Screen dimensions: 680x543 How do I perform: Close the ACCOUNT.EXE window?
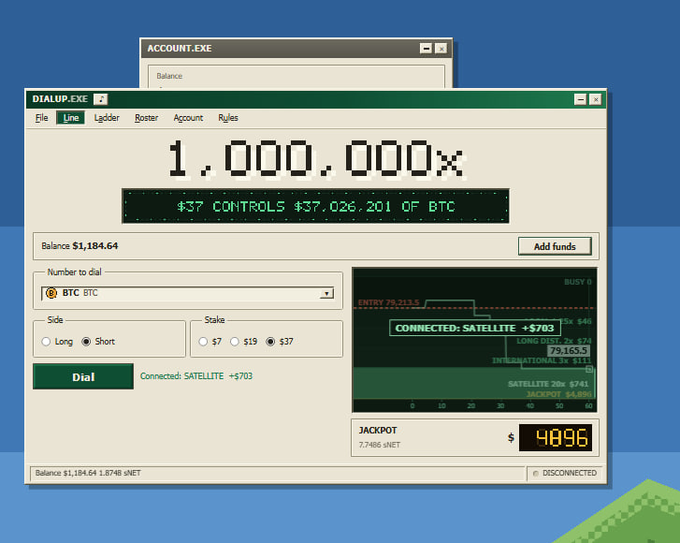coord(441,49)
